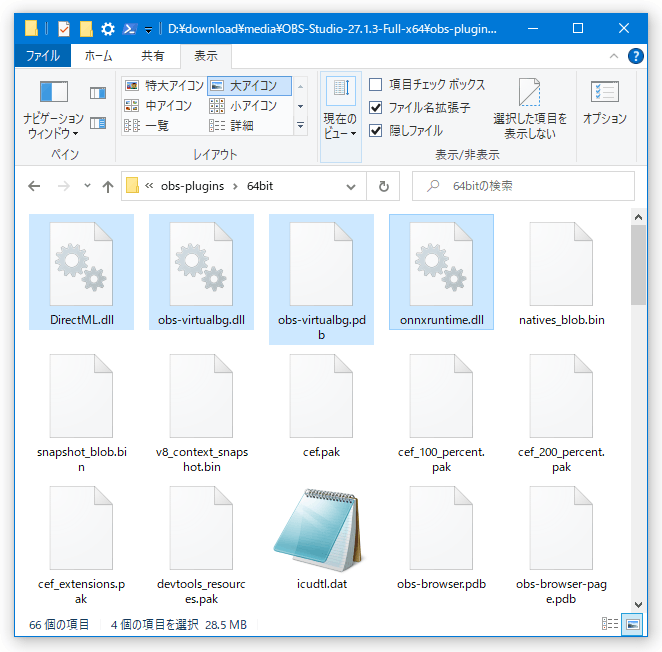Screen dimensions: 662x652
Task: Expand the chevron after obs-plugins breadcrumb
Action: tap(236, 186)
